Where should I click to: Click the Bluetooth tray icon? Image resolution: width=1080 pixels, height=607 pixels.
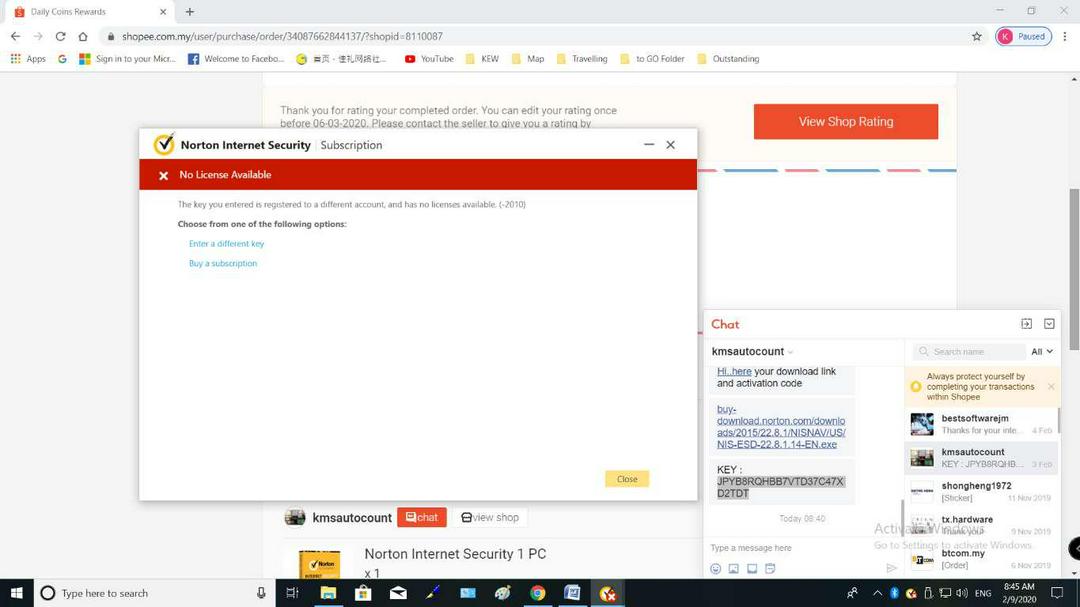tap(894, 593)
